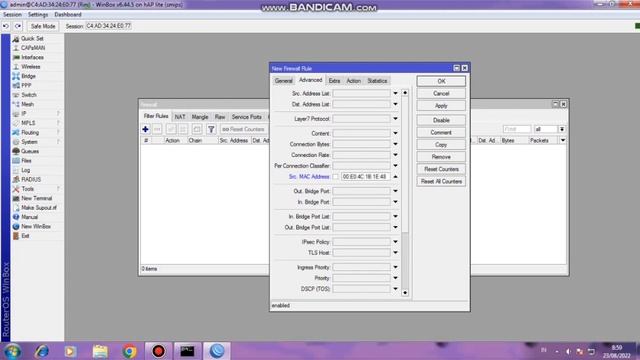Expand Per Connection Classifier field
Image resolution: width=640 pixels, height=360 pixels.
[395, 166]
